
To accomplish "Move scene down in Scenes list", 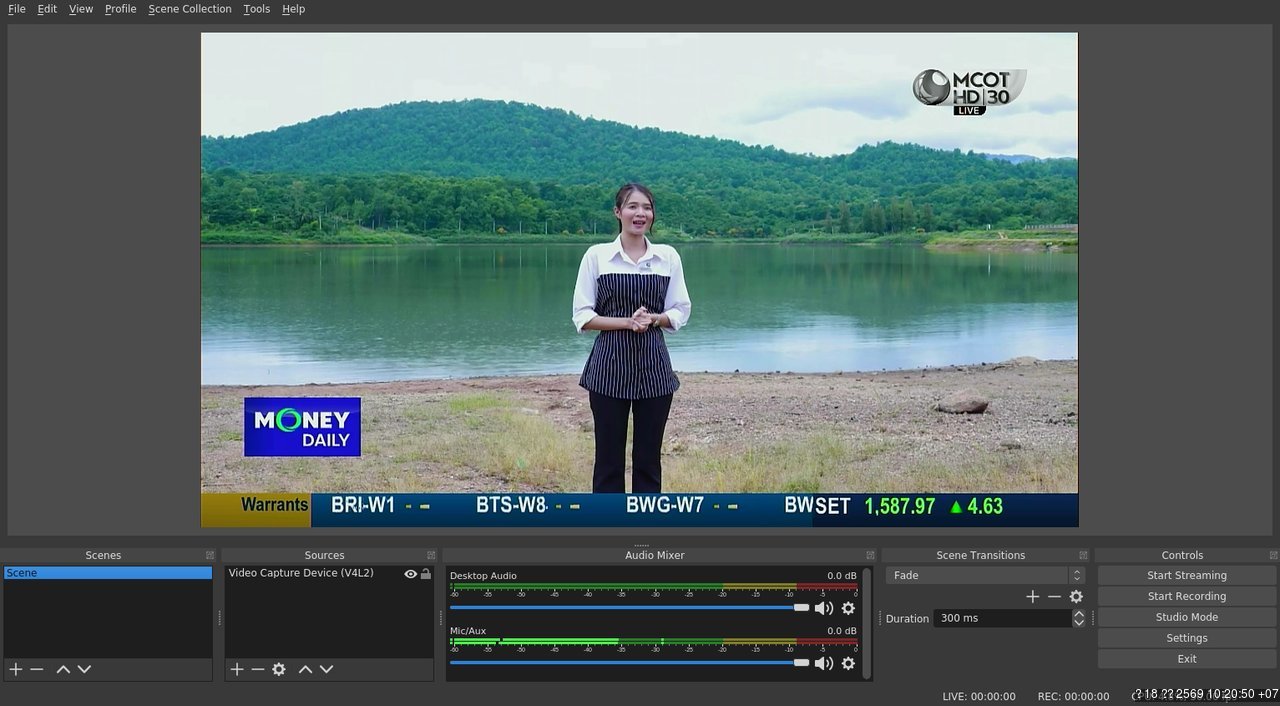I will (x=84, y=669).
